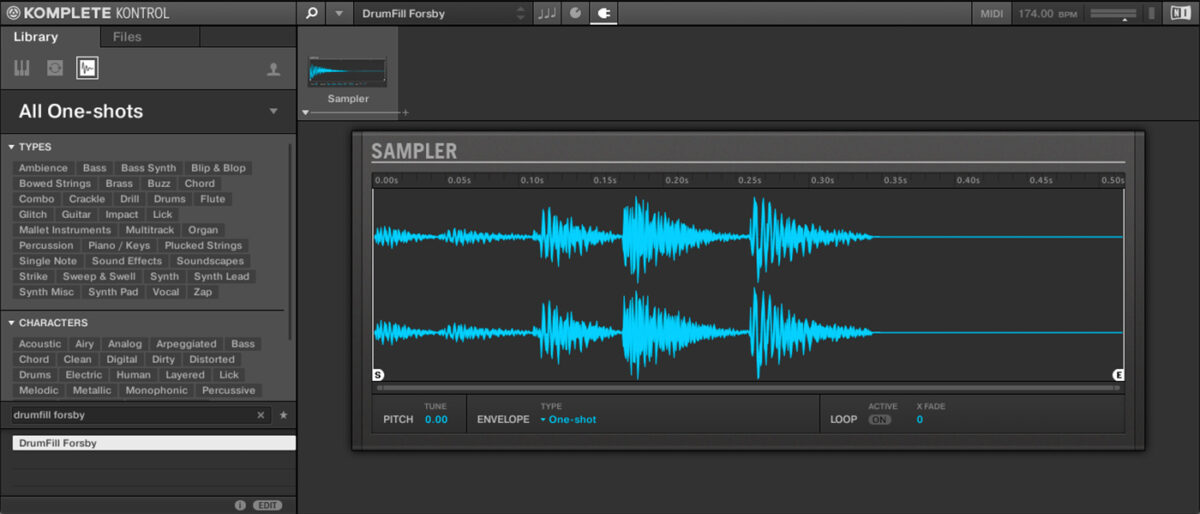
Task: Select the One-shots waveform icon
Action: [x=88, y=68]
